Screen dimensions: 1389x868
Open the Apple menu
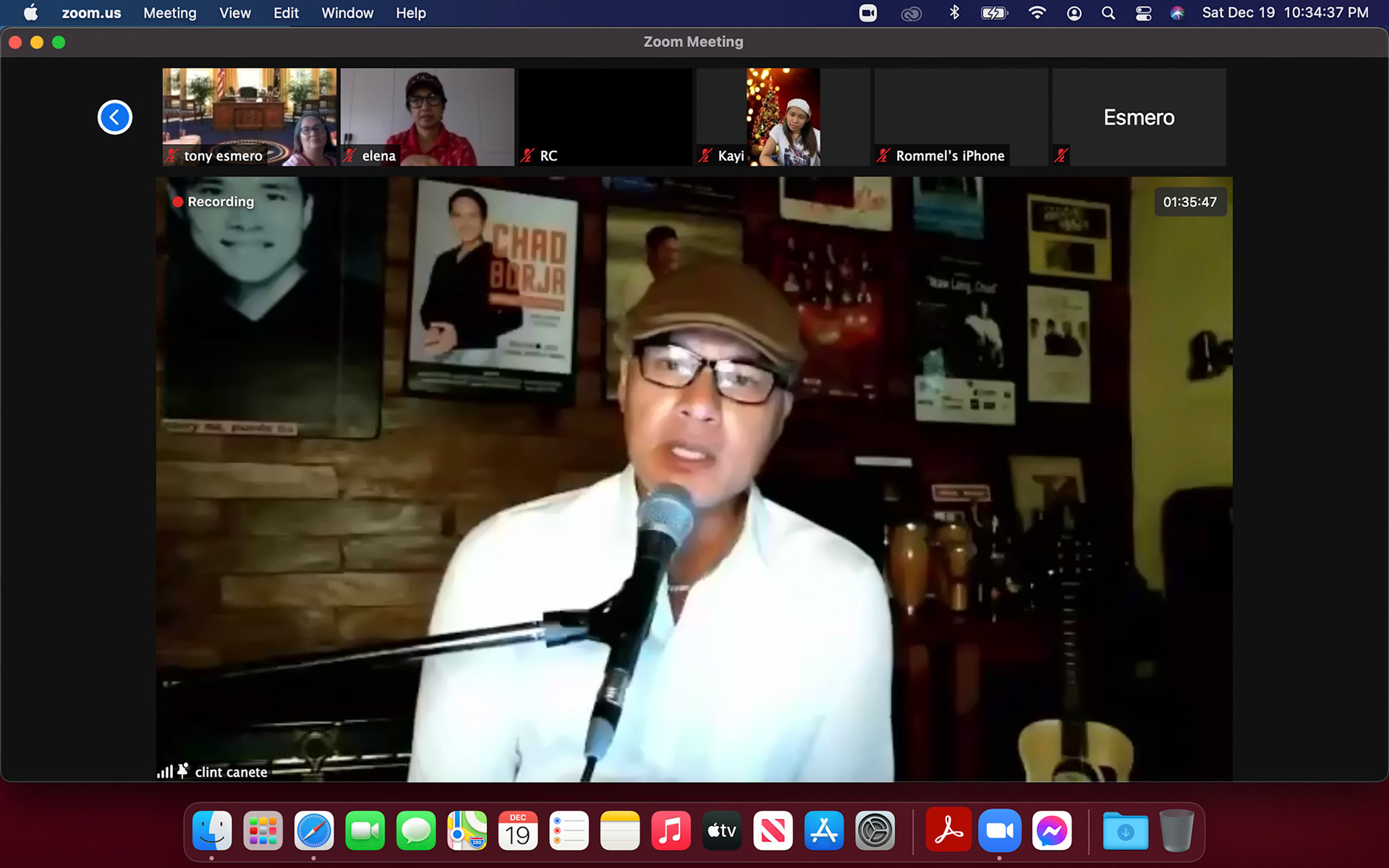30,13
